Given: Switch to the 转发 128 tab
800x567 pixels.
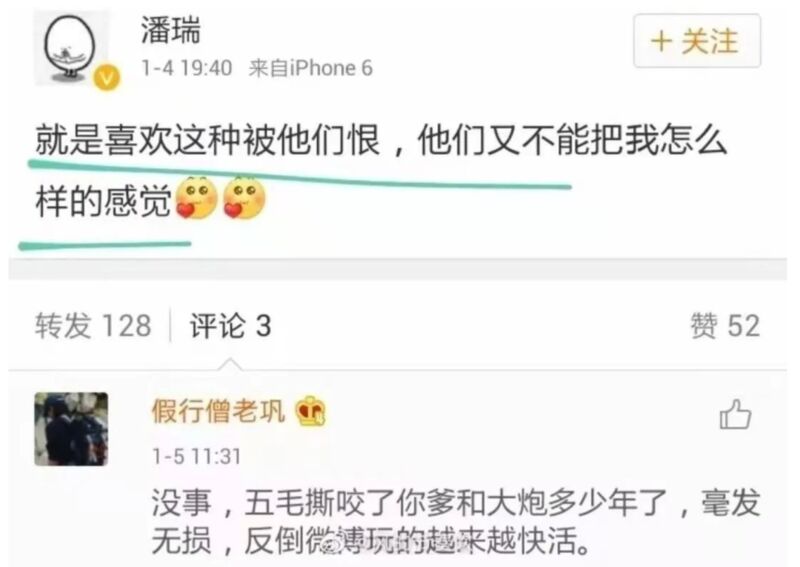Looking at the screenshot, I should coord(93,325).
